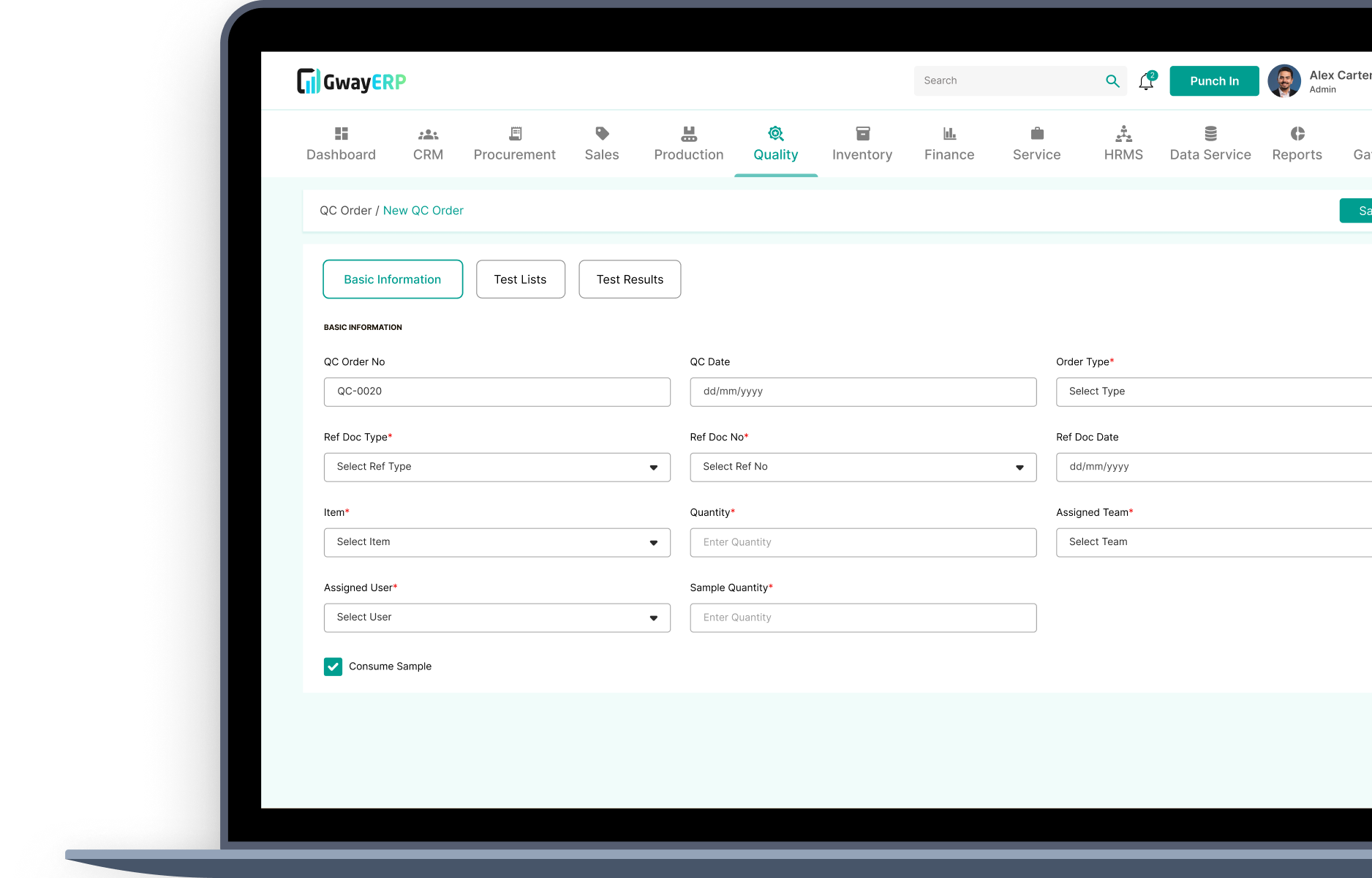Switch to the Test Lists tab
This screenshot has height=878, width=1372.
(520, 279)
